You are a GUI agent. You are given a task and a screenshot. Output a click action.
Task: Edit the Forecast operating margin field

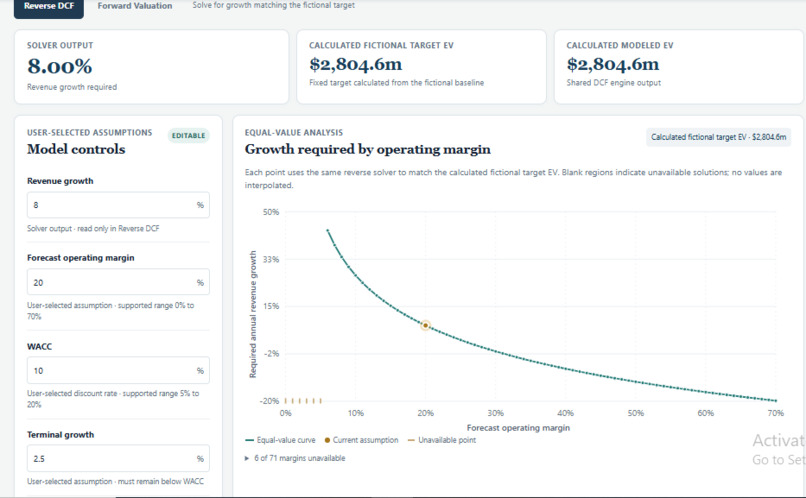118,282
